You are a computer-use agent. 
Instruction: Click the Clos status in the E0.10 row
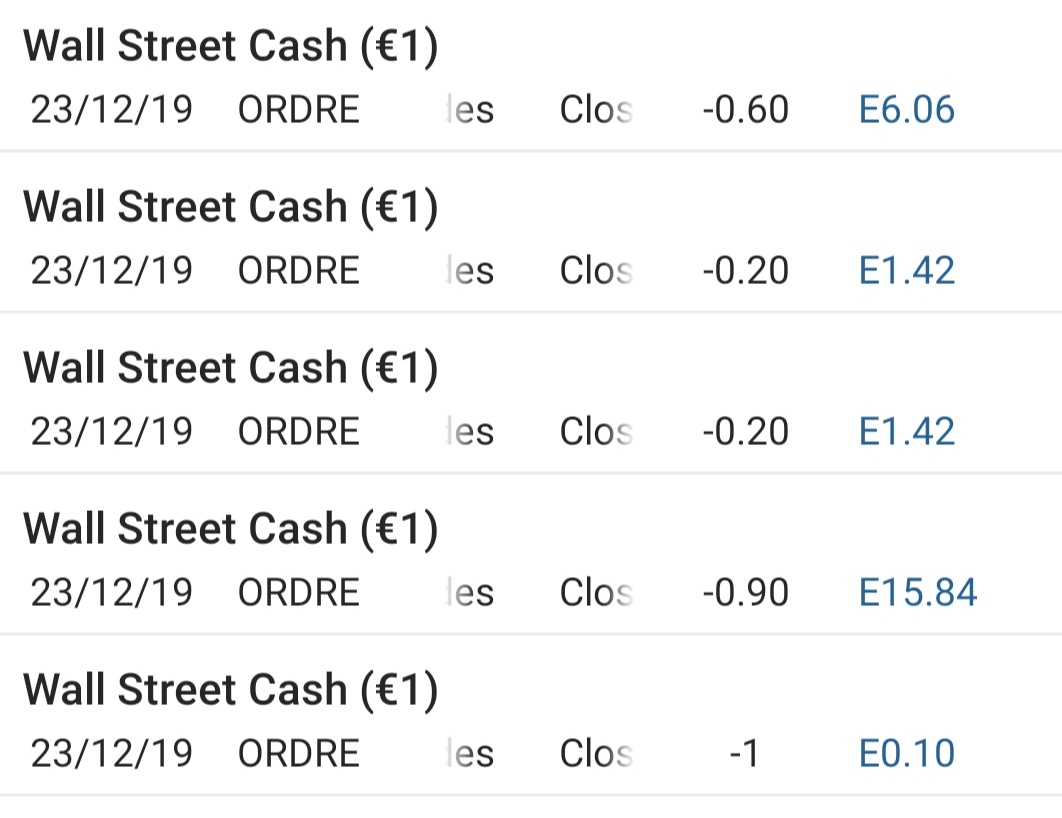pyautogui.click(x=596, y=753)
